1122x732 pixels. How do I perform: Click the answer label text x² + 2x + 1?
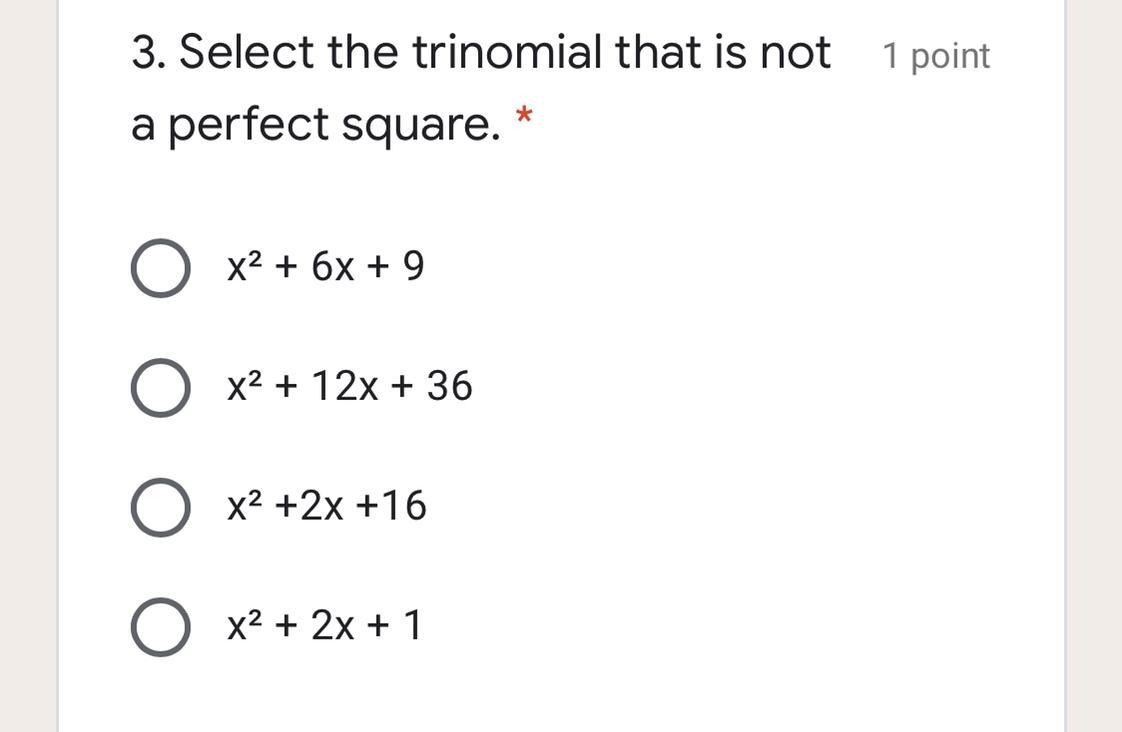324,625
